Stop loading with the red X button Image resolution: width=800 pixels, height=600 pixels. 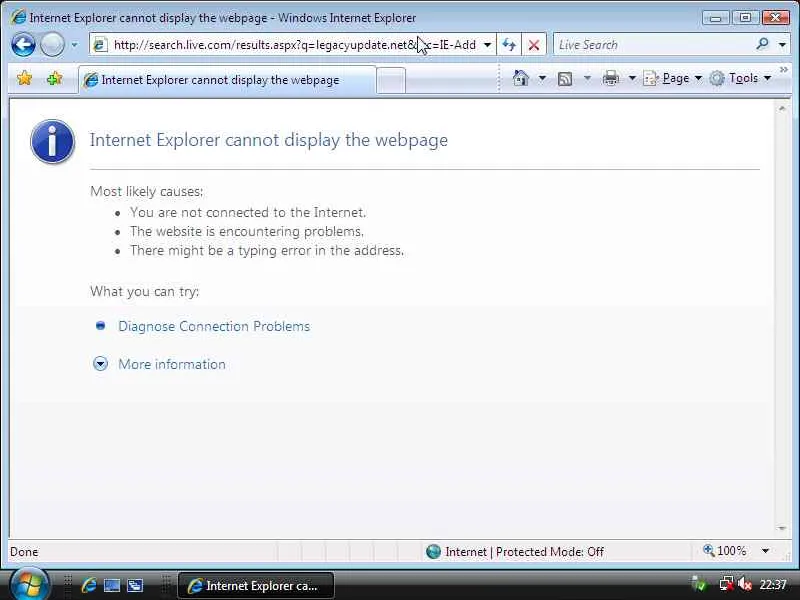[x=534, y=45]
